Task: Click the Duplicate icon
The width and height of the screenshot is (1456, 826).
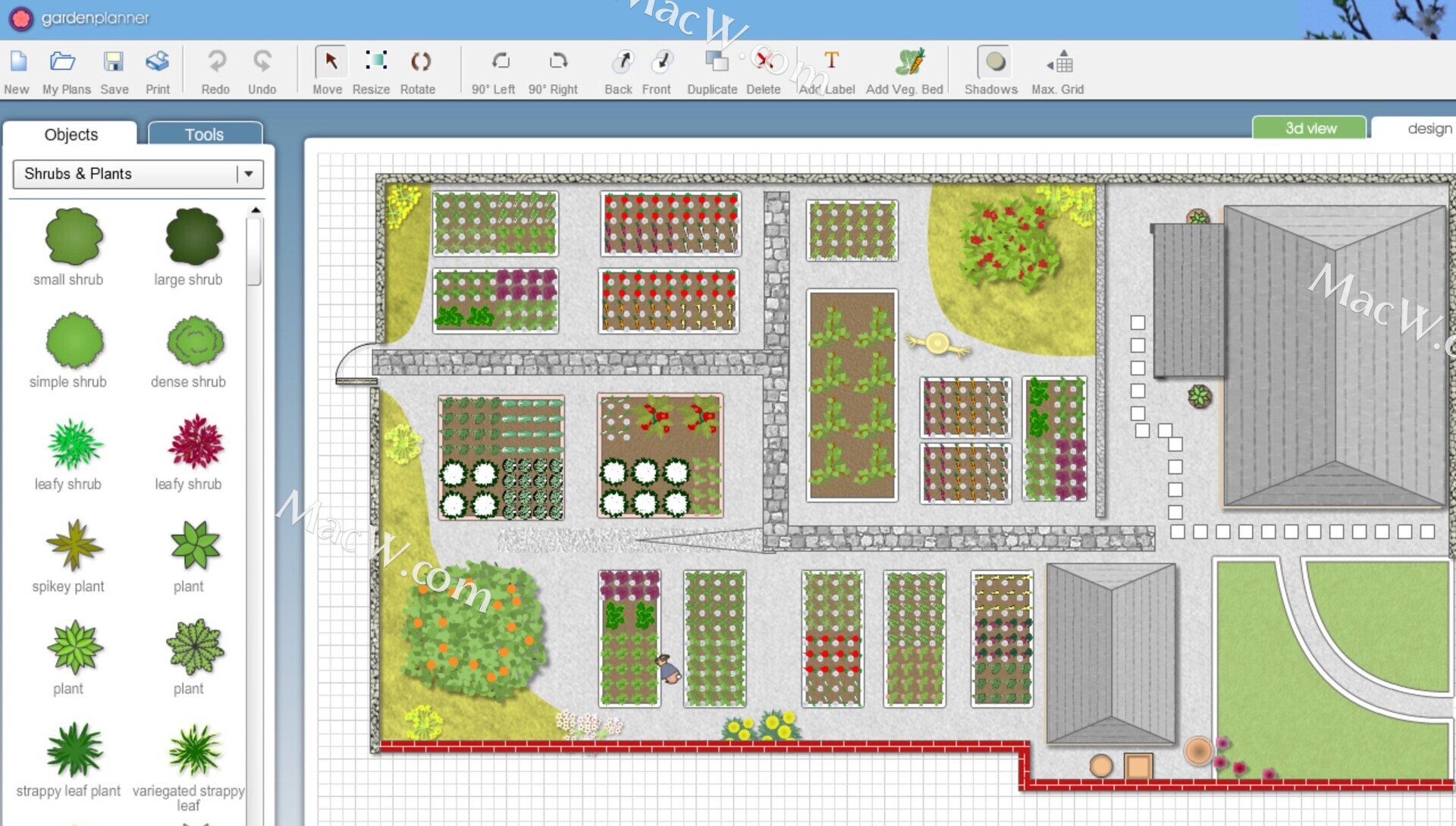Action: (715, 62)
